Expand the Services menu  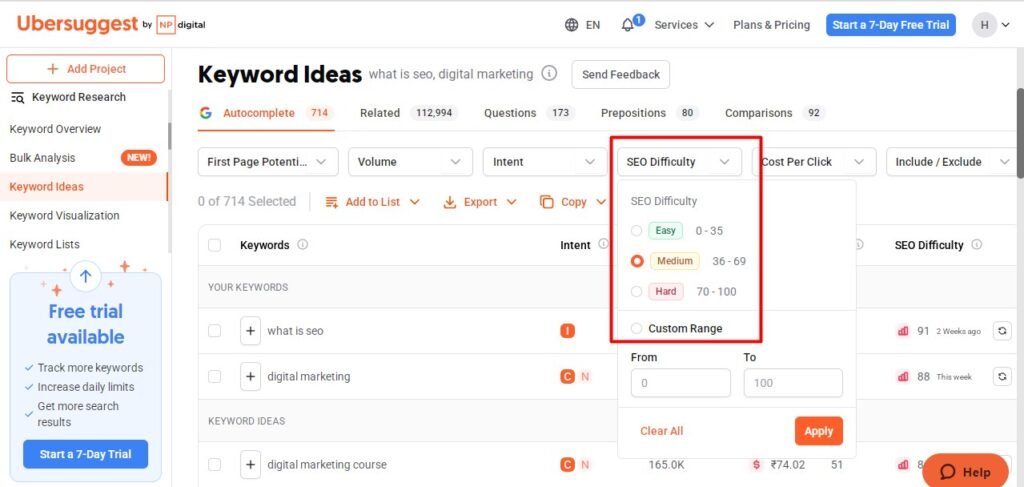[684, 25]
